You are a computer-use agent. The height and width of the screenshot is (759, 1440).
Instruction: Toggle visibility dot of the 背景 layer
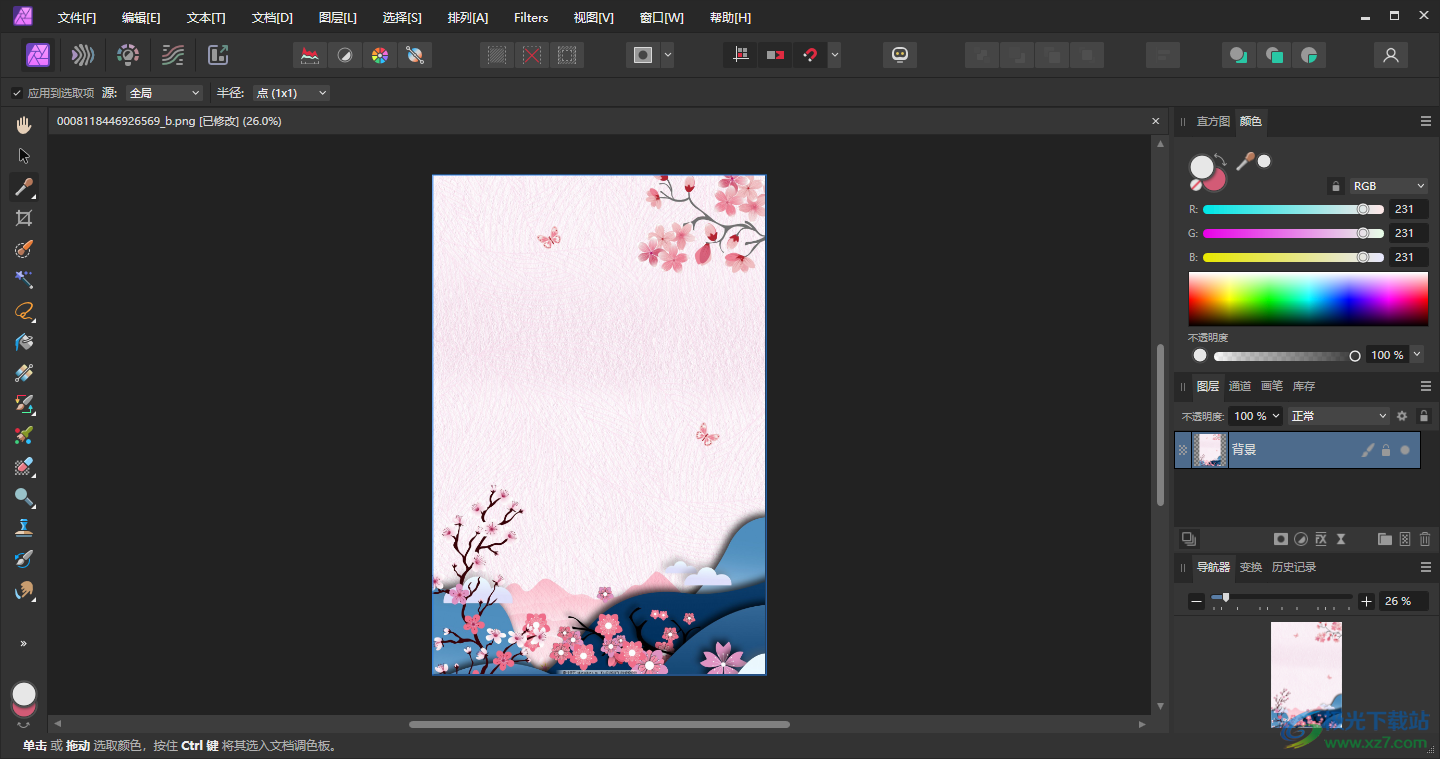click(1405, 450)
